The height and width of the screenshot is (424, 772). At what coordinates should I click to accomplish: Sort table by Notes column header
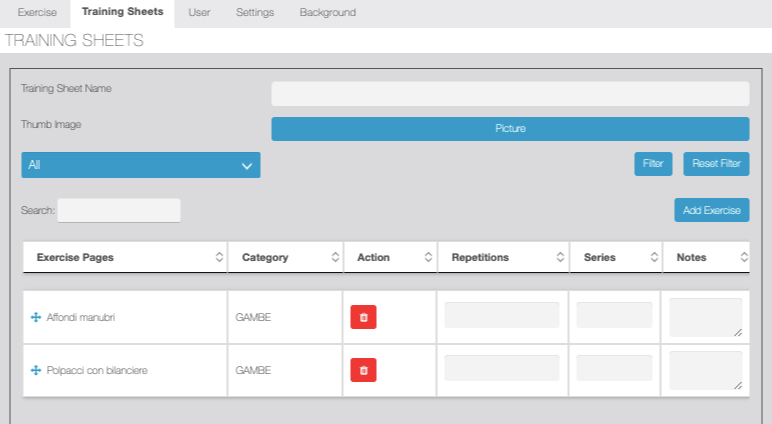point(692,257)
